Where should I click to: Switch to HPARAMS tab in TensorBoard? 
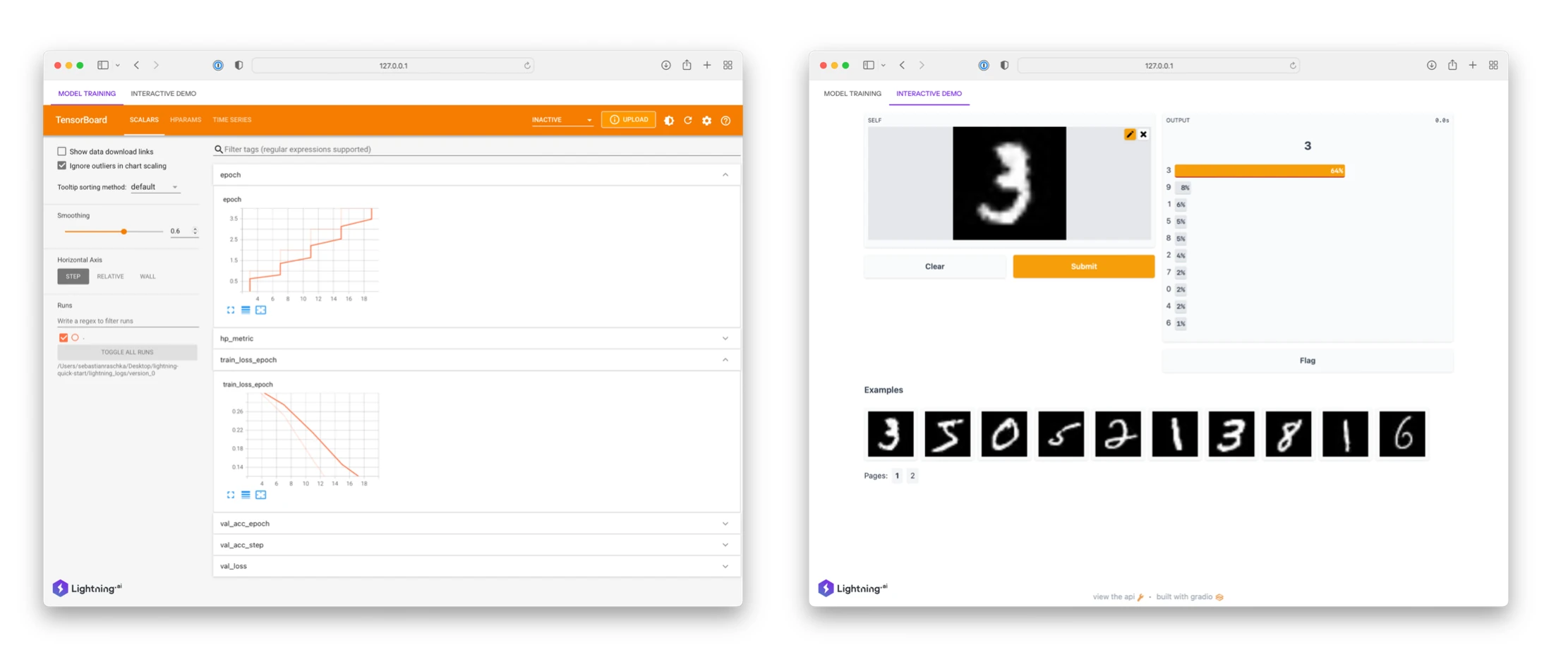pos(186,120)
